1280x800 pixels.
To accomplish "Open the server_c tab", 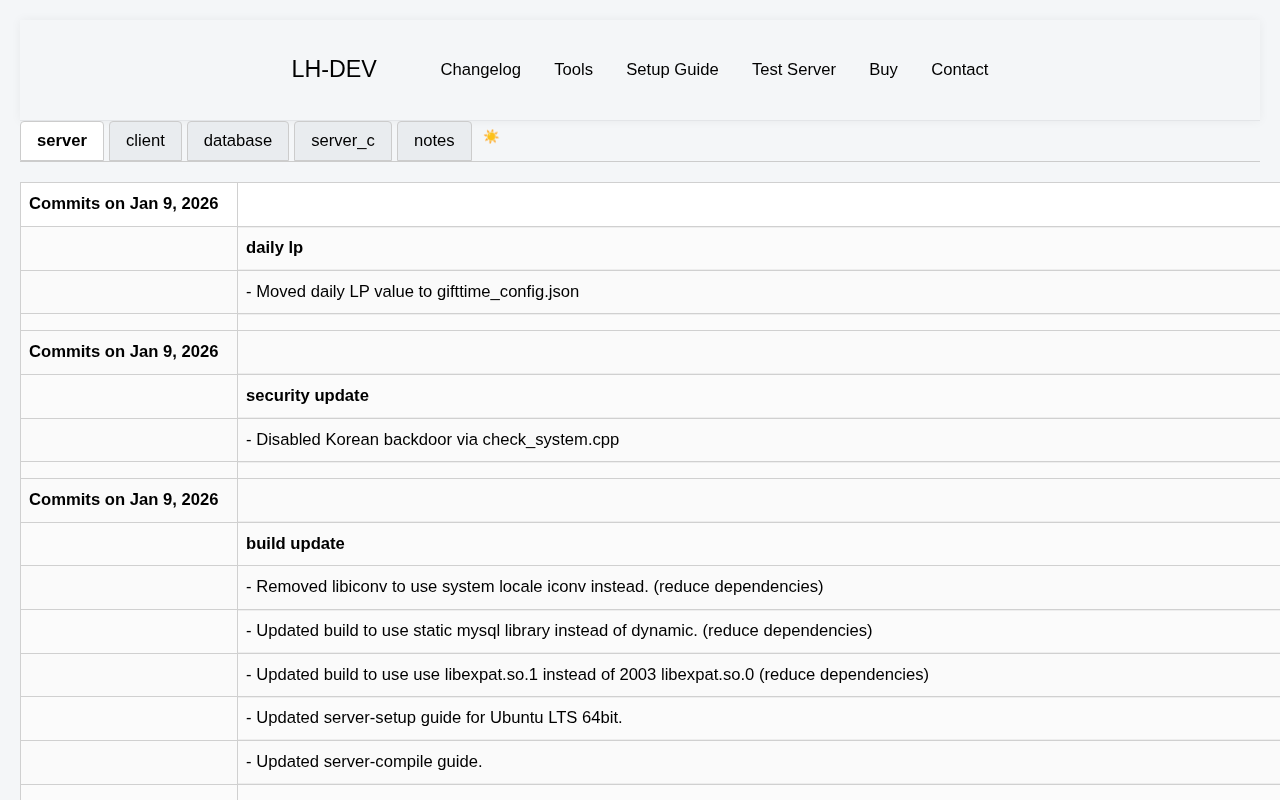I will 343,141.
